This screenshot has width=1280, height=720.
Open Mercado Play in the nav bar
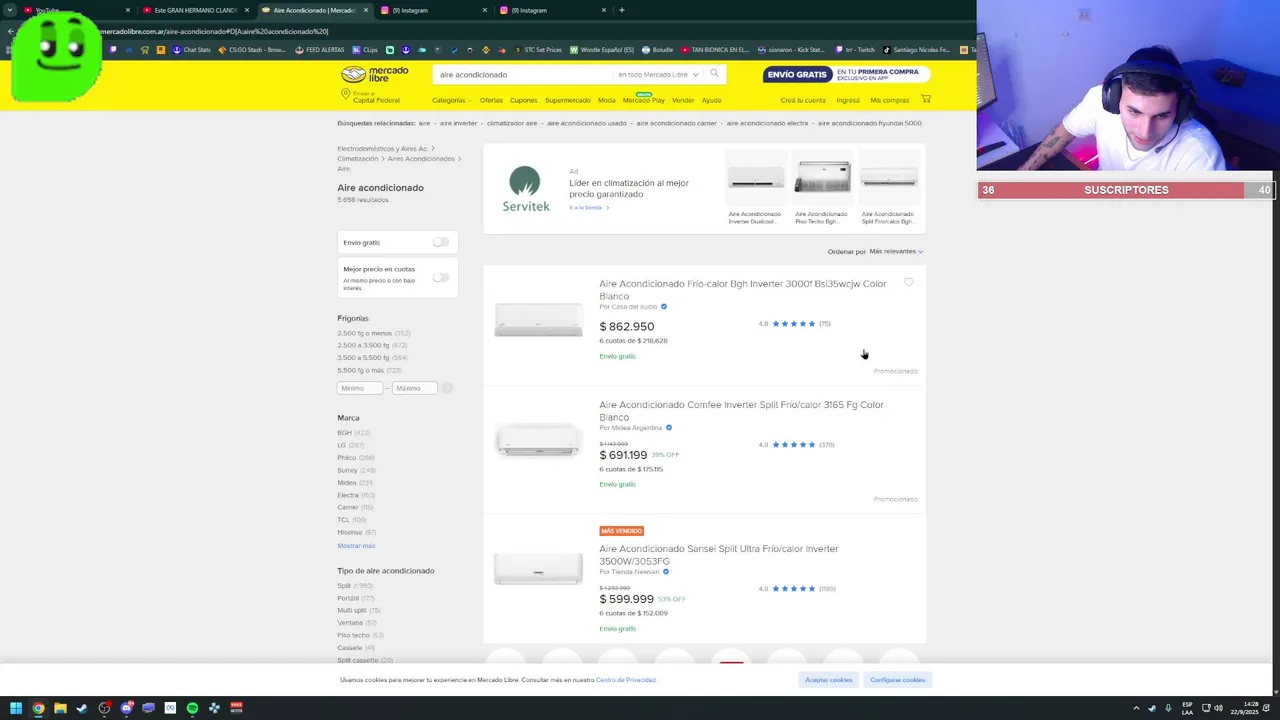point(643,100)
